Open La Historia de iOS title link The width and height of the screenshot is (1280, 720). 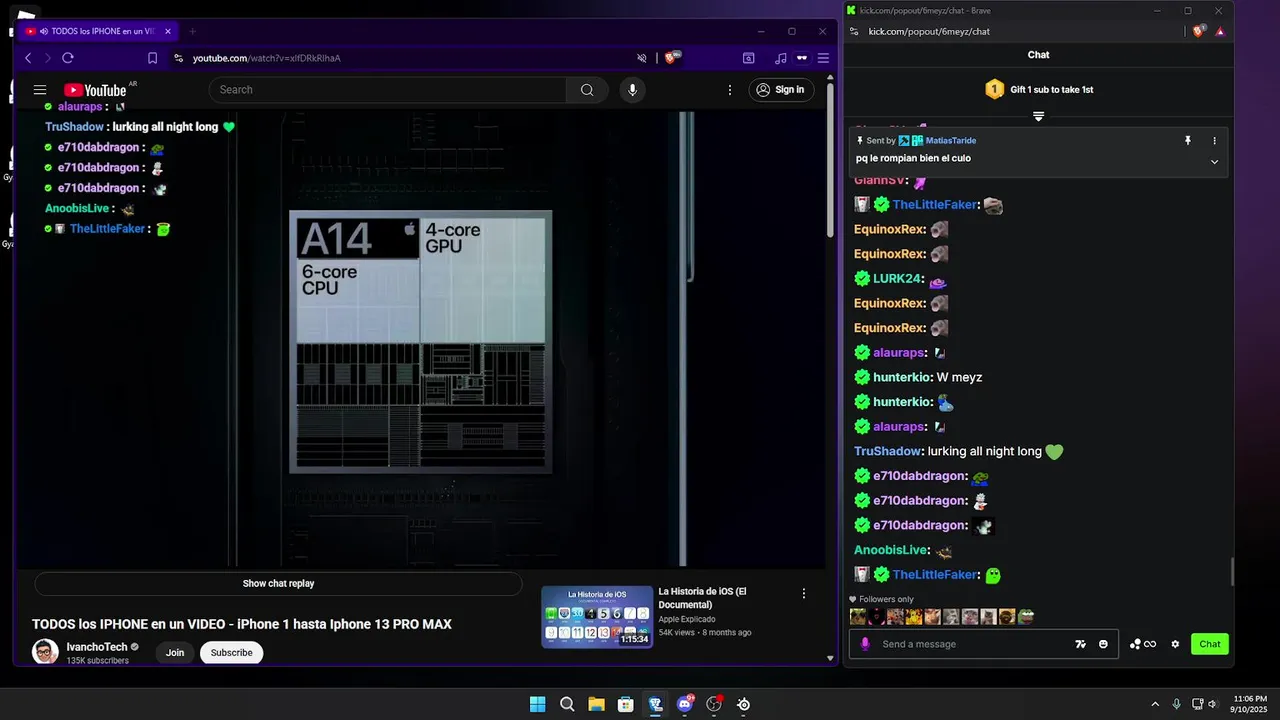click(702, 598)
